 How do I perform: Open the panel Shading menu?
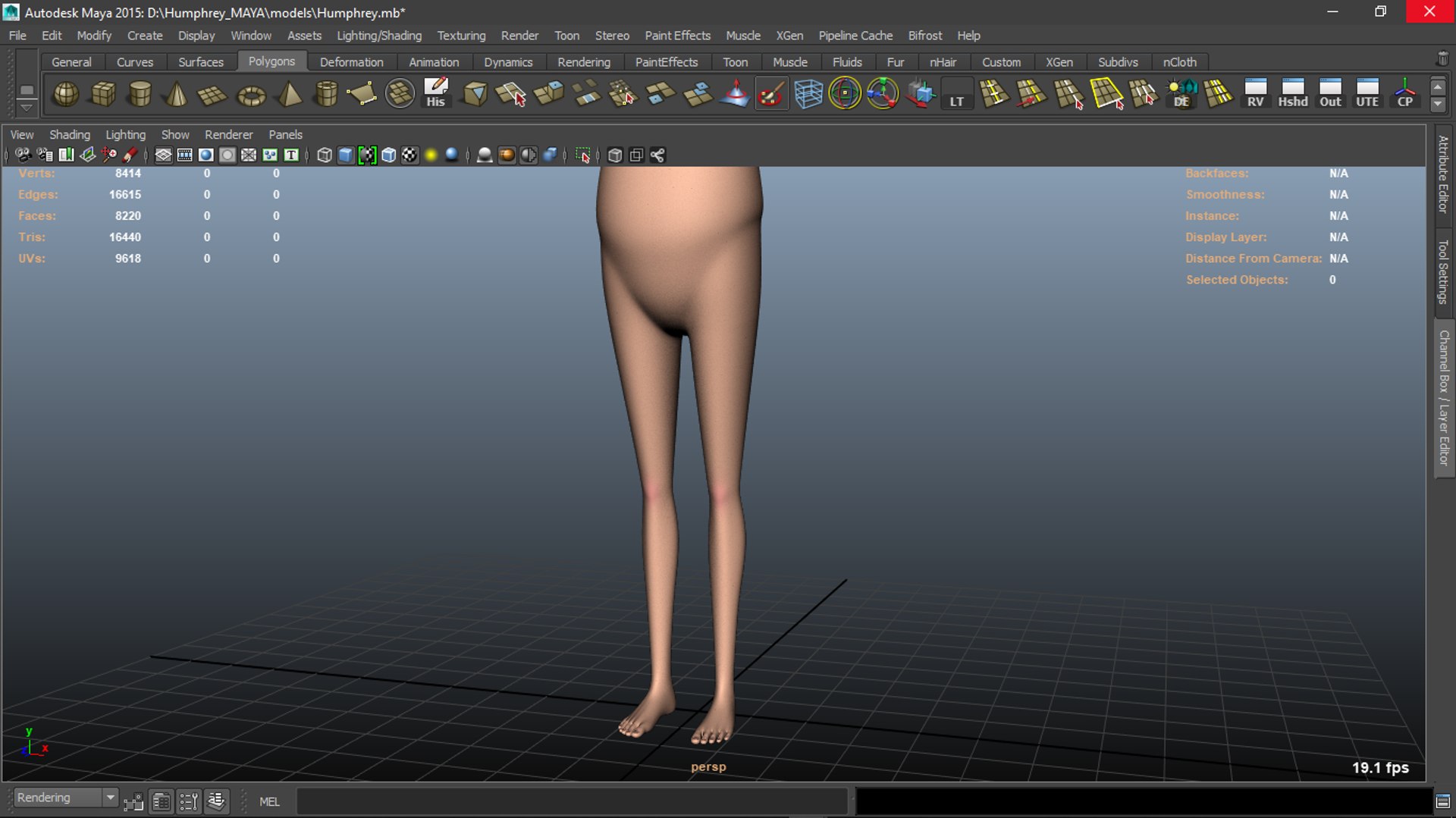[x=70, y=134]
